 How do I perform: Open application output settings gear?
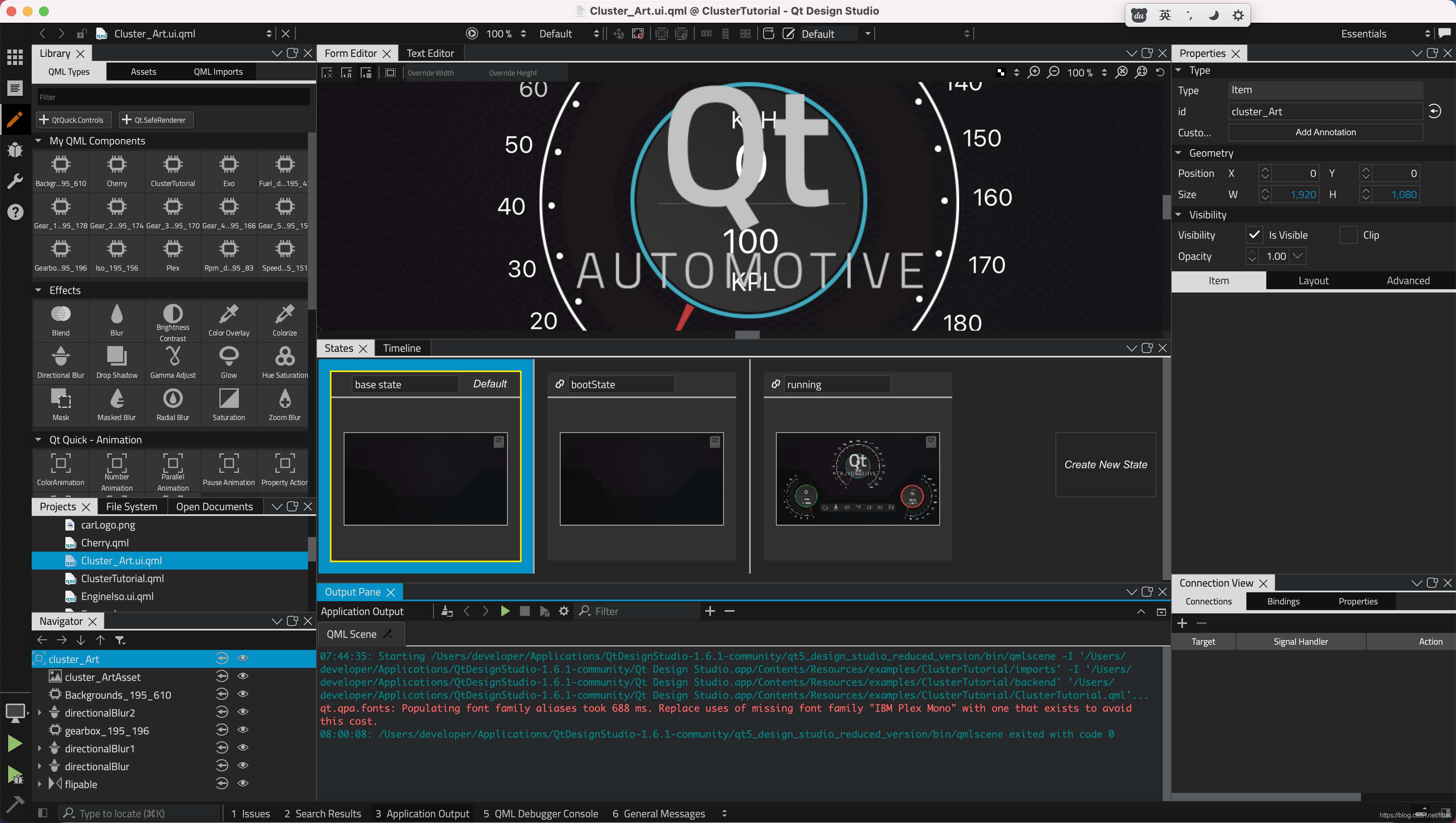[x=563, y=611]
